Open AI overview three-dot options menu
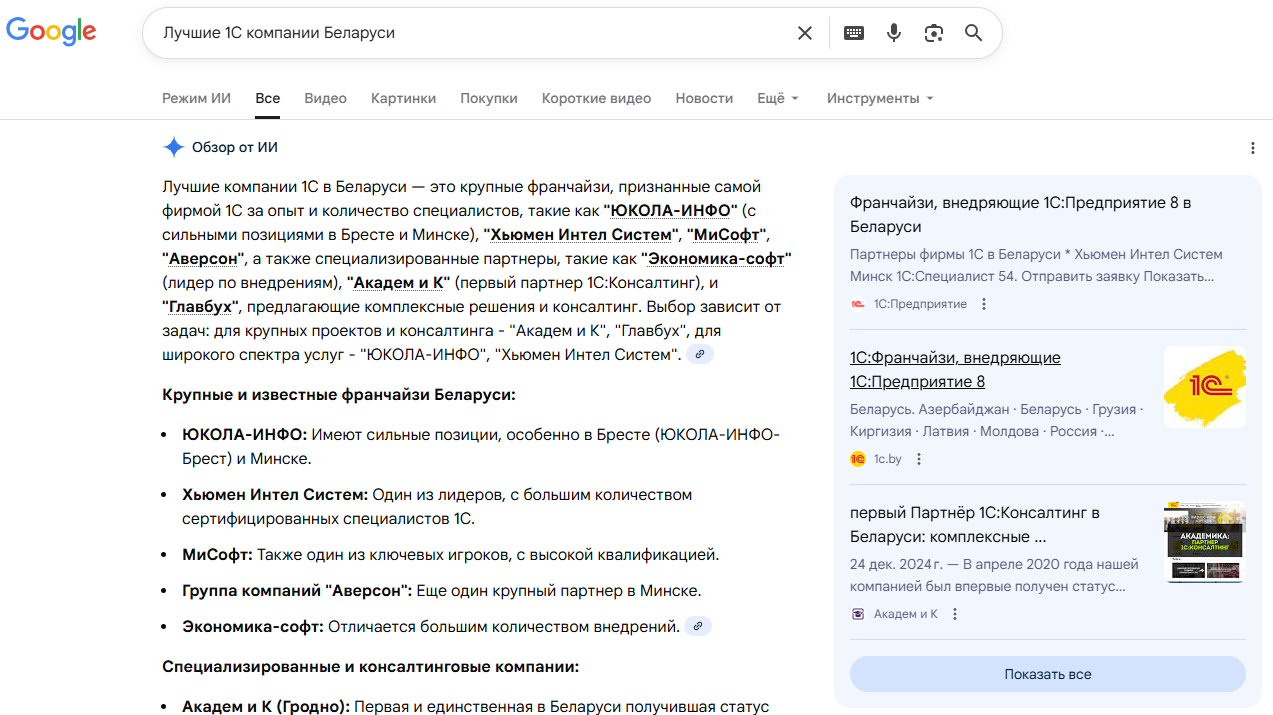Image resolution: width=1273 pixels, height=715 pixels. point(1253,148)
